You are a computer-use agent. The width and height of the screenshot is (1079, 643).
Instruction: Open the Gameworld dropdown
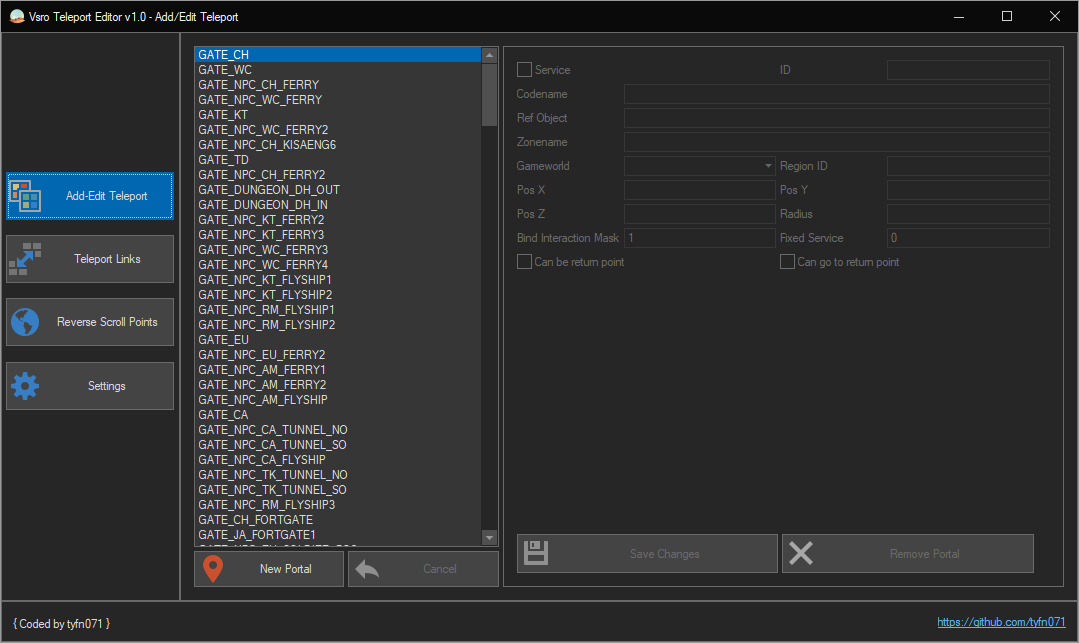pyautogui.click(x=699, y=166)
